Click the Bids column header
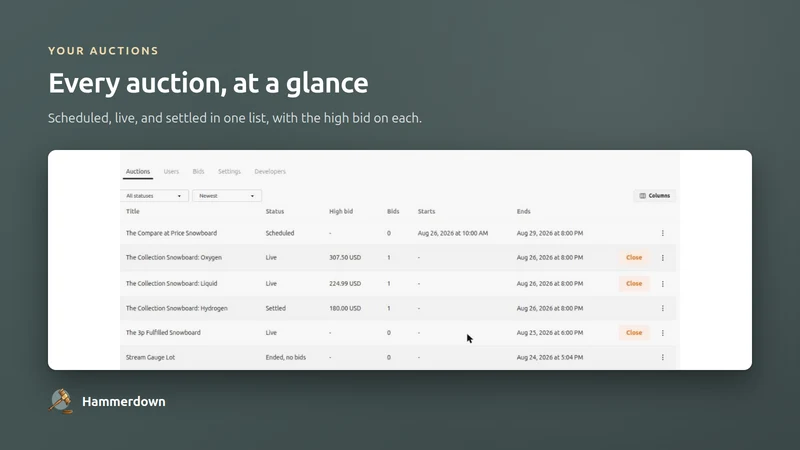 click(393, 211)
